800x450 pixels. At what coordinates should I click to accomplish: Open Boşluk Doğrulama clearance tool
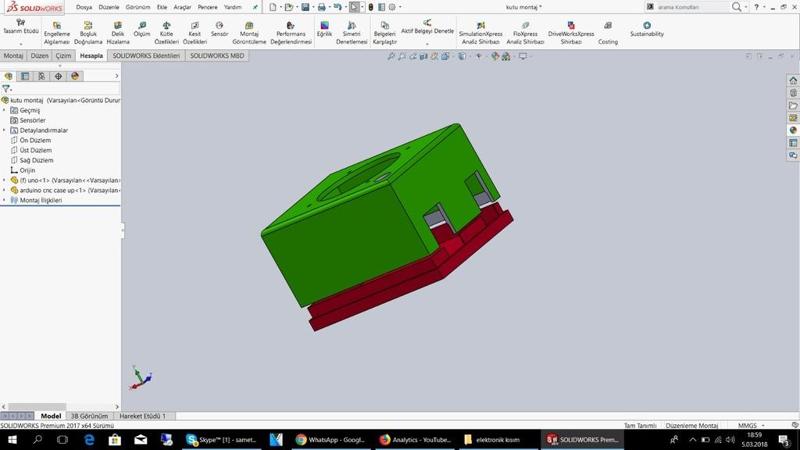tap(88, 33)
